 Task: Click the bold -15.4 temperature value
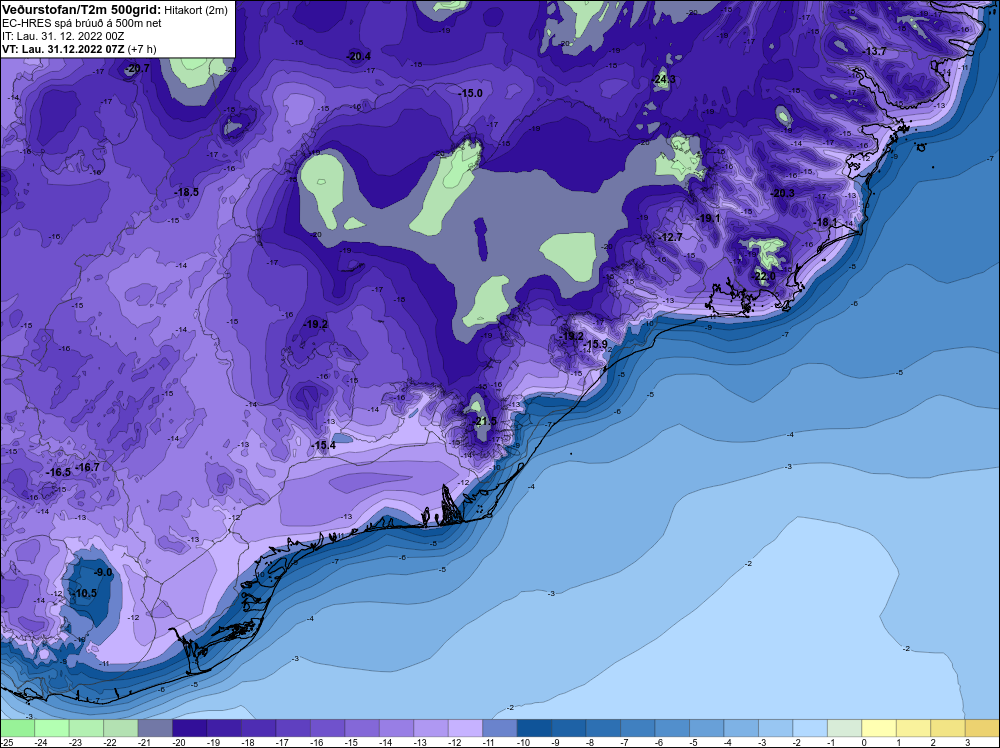point(323,445)
